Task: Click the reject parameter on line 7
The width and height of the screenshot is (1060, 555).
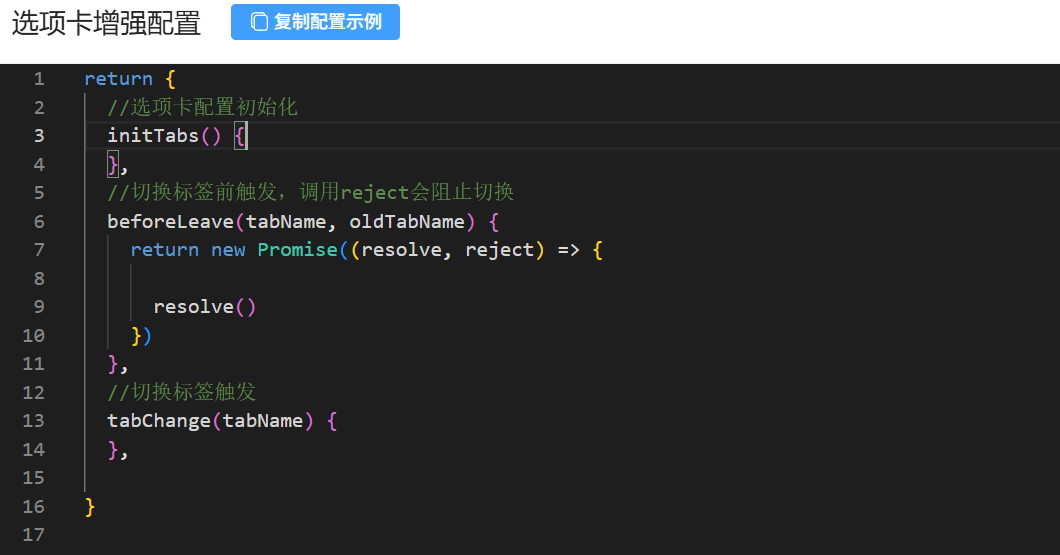Action: pos(499,250)
